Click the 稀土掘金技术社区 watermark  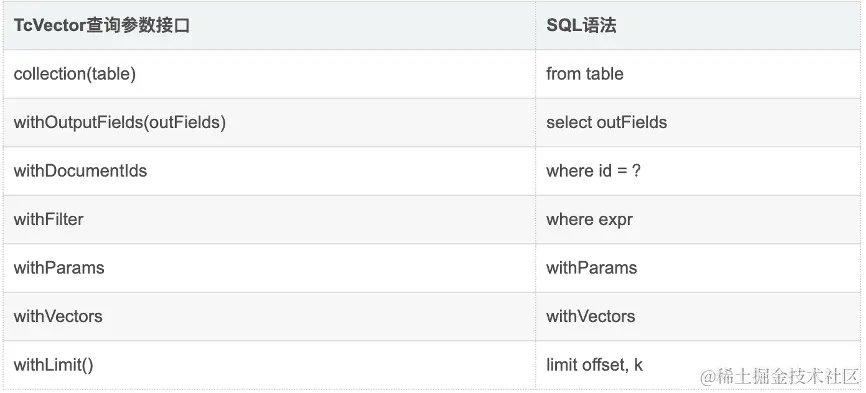click(x=779, y=376)
